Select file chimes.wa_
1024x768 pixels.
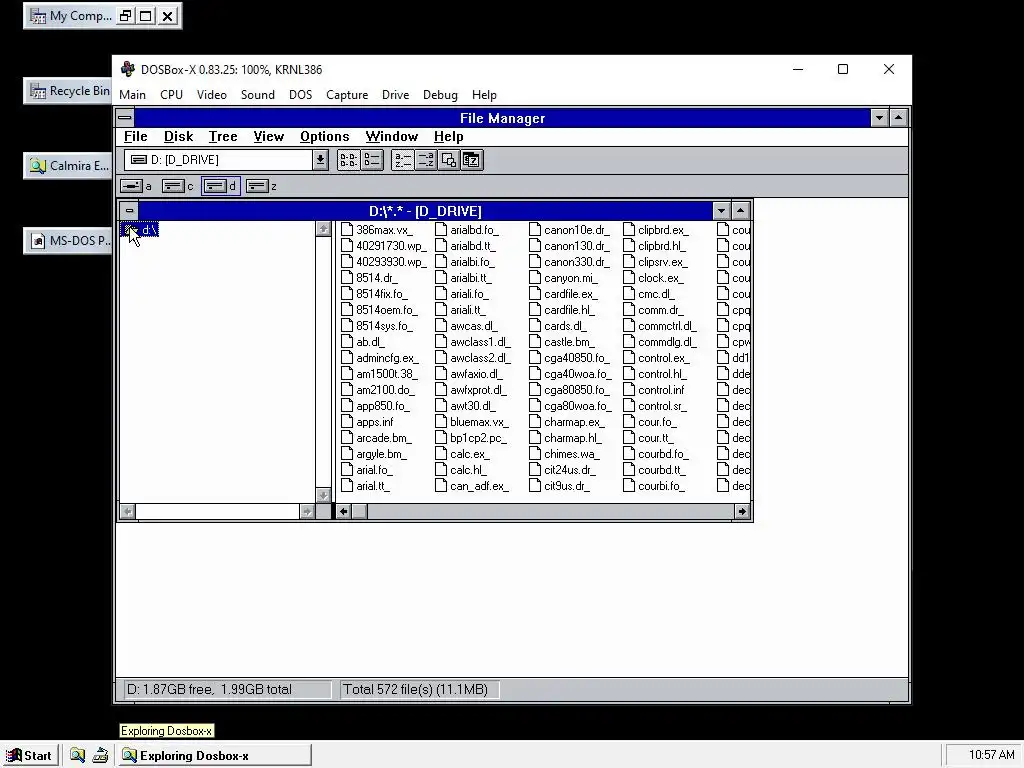[564, 454]
